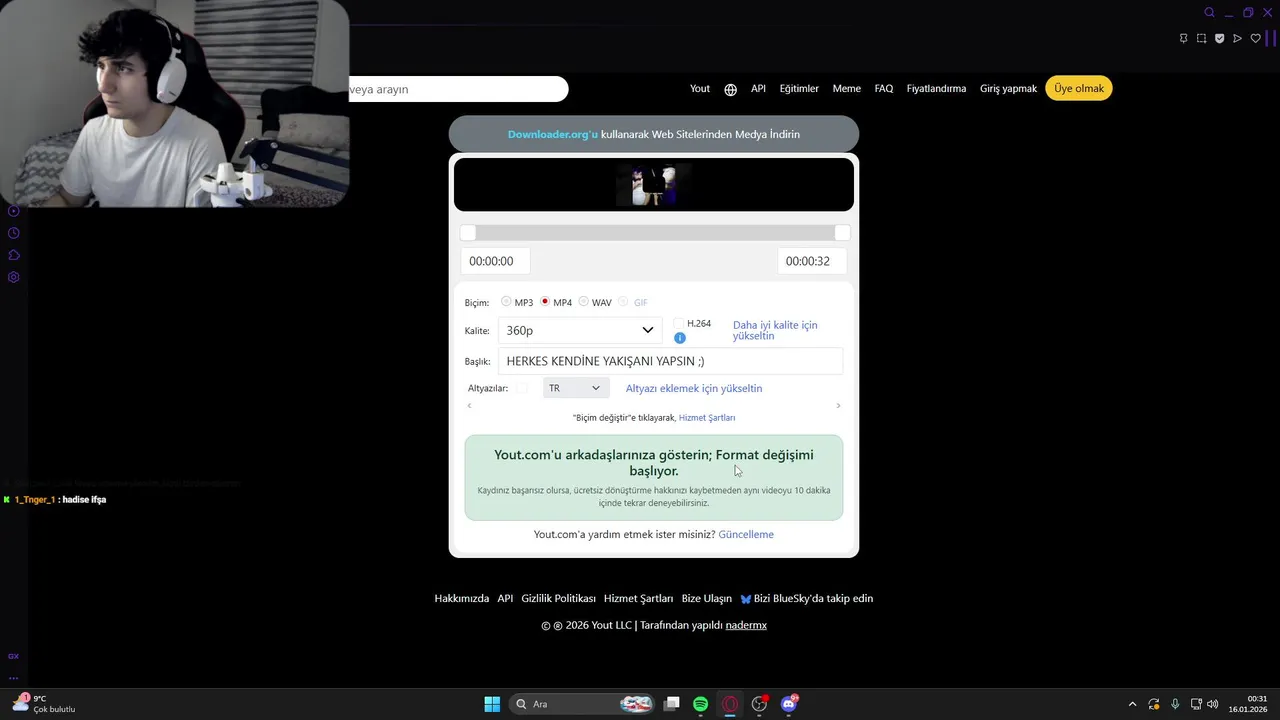Click the Başlık title input field
1280x720 pixels.
[x=670, y=361]
